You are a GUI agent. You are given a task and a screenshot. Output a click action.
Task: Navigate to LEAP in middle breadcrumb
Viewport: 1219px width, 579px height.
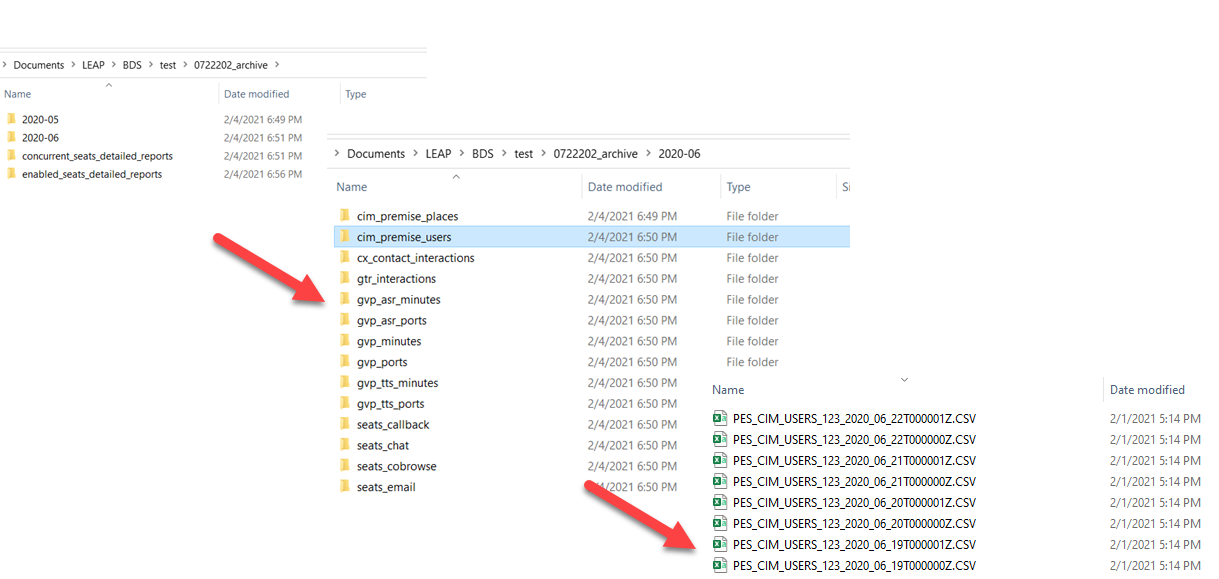click(x=437, y=154)
